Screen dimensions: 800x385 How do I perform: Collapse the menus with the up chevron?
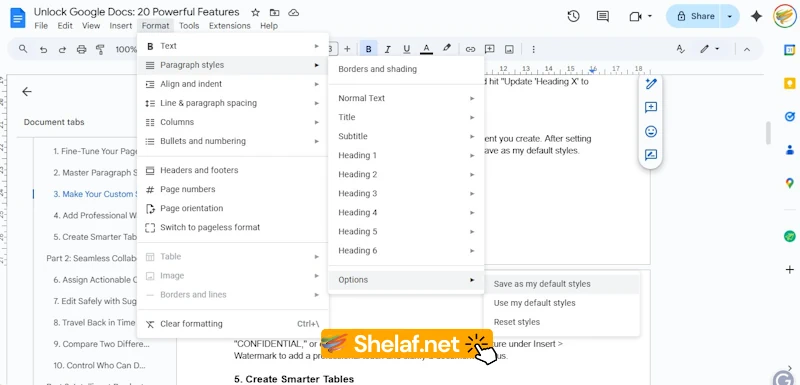pos(747,49)
